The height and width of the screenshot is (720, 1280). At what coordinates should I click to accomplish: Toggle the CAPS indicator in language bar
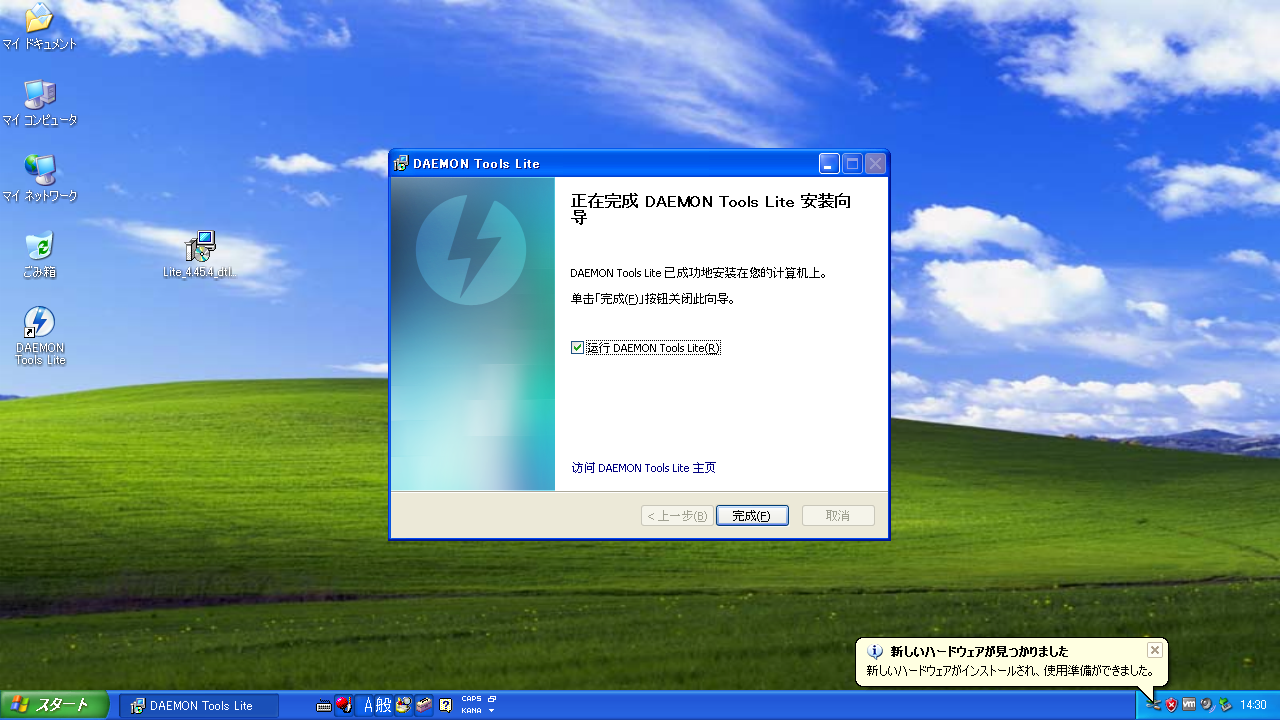[471, 699]
